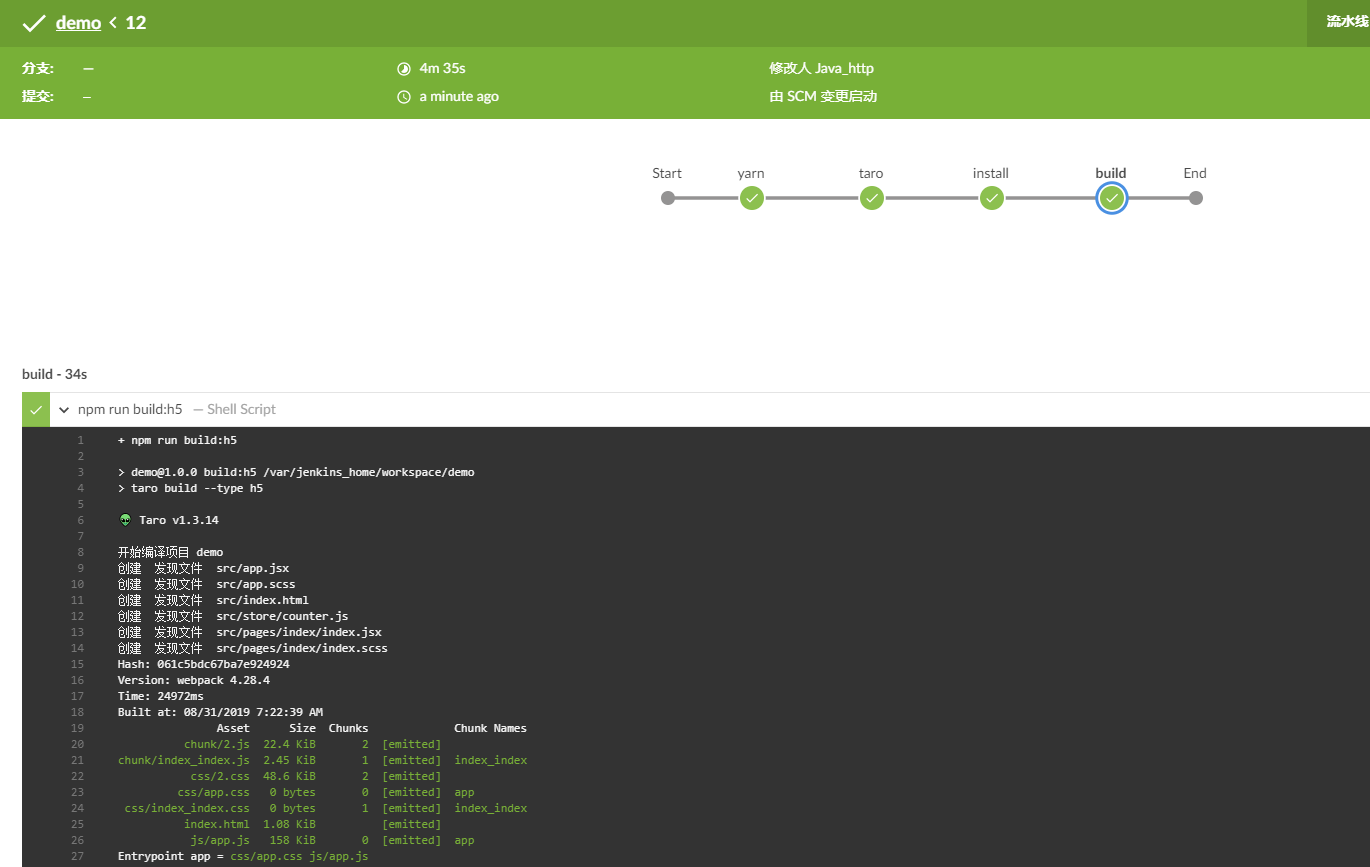
Task: Click the 'chunk/index_index.js' asset name
Action: (184, 760)
